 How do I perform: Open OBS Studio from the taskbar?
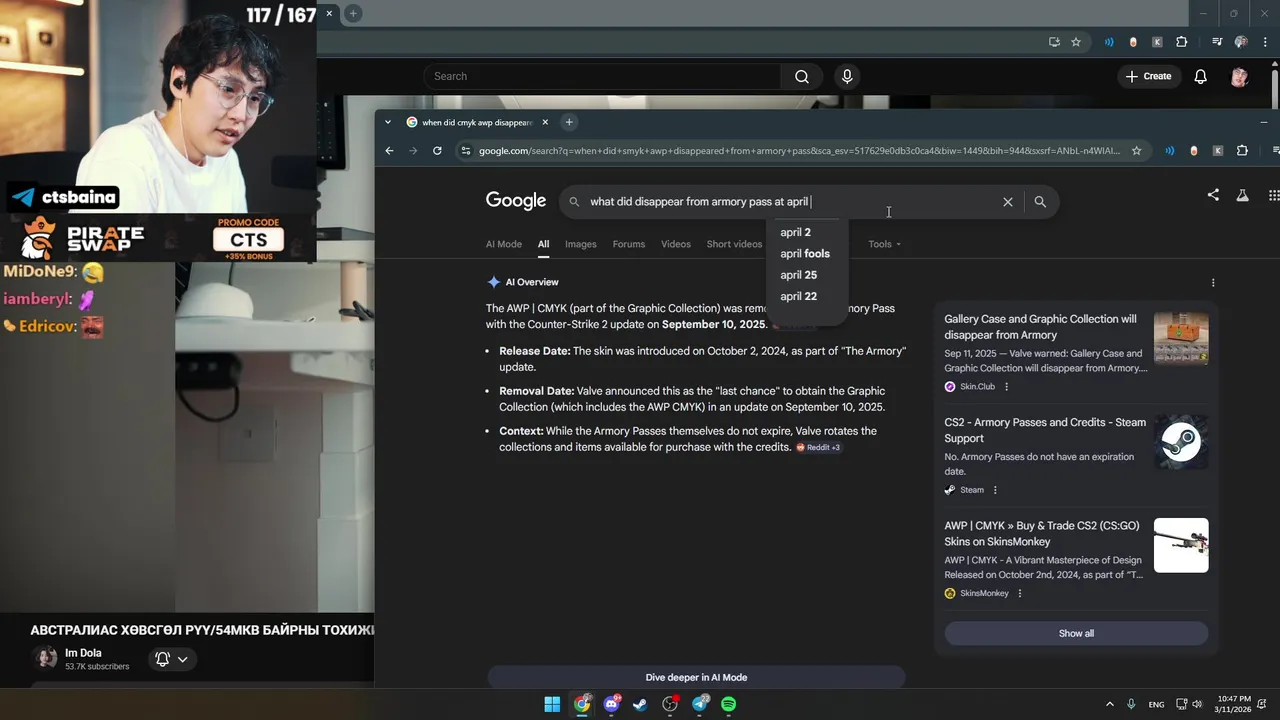tap(670, 704)
